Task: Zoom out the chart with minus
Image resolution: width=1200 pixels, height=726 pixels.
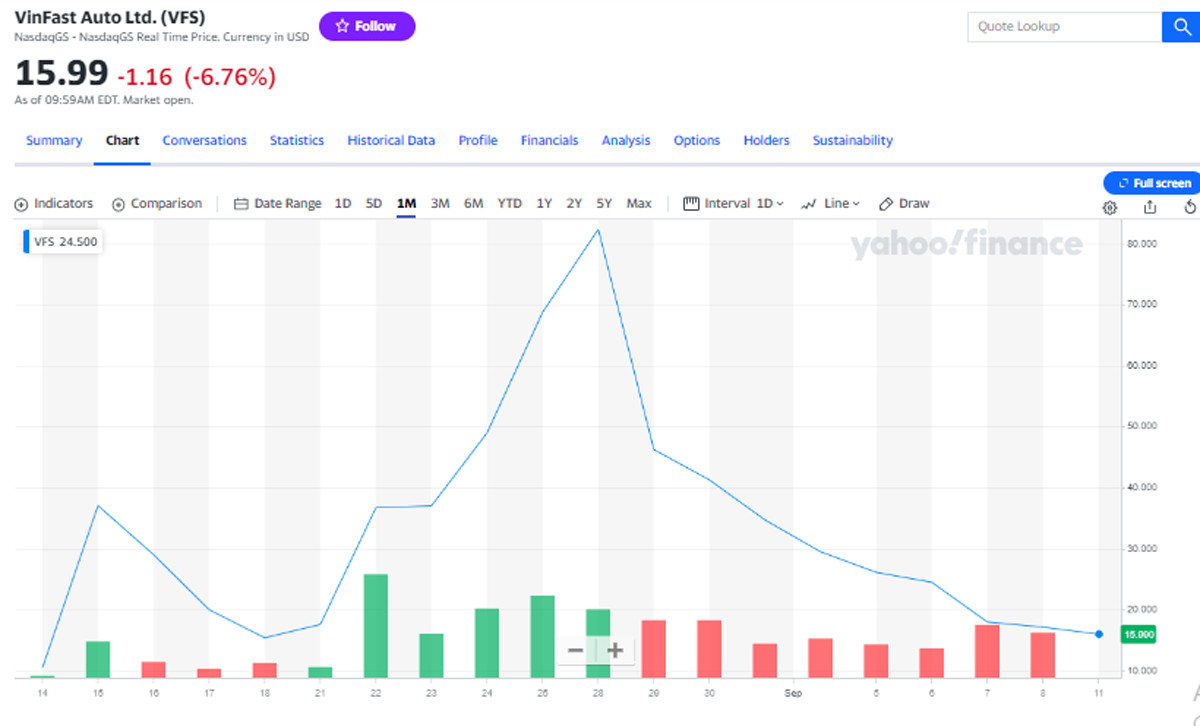Action: pos(575,651)
